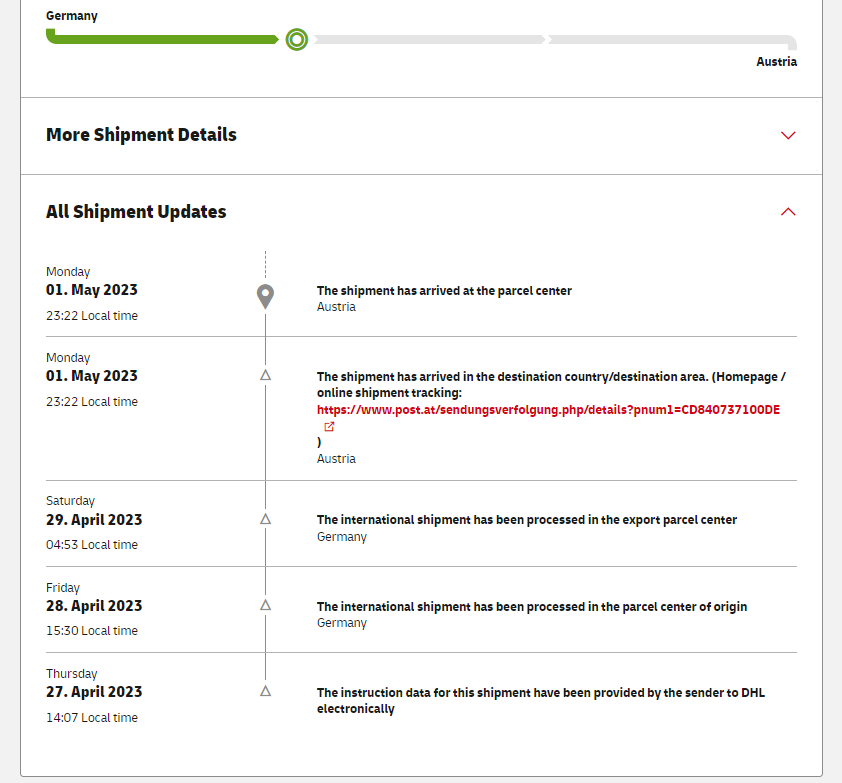Click the Austria destination label

pos(776,62)
